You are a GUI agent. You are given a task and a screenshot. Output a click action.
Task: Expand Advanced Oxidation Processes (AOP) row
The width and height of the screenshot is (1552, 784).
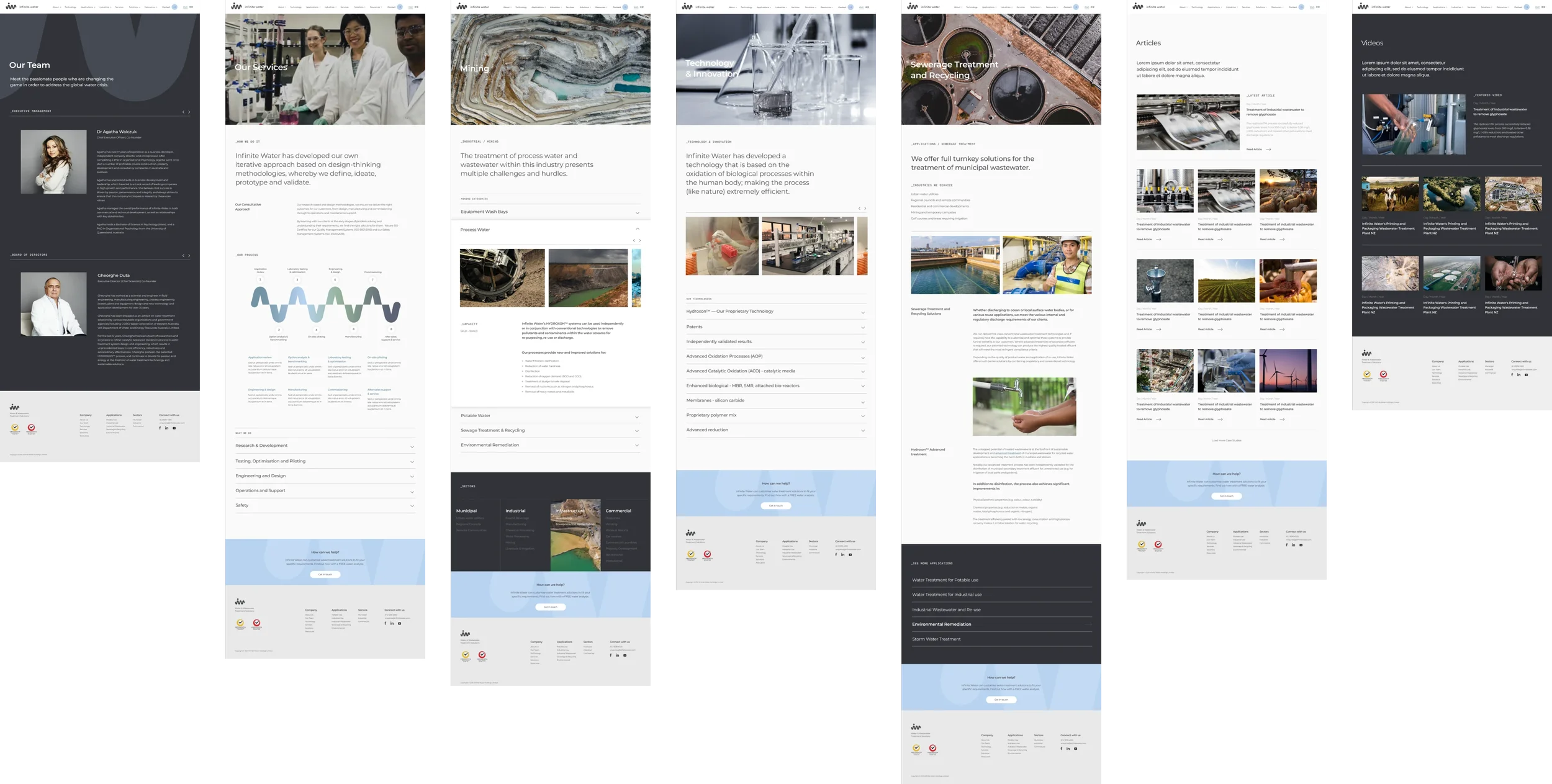(x=863, y=358)
